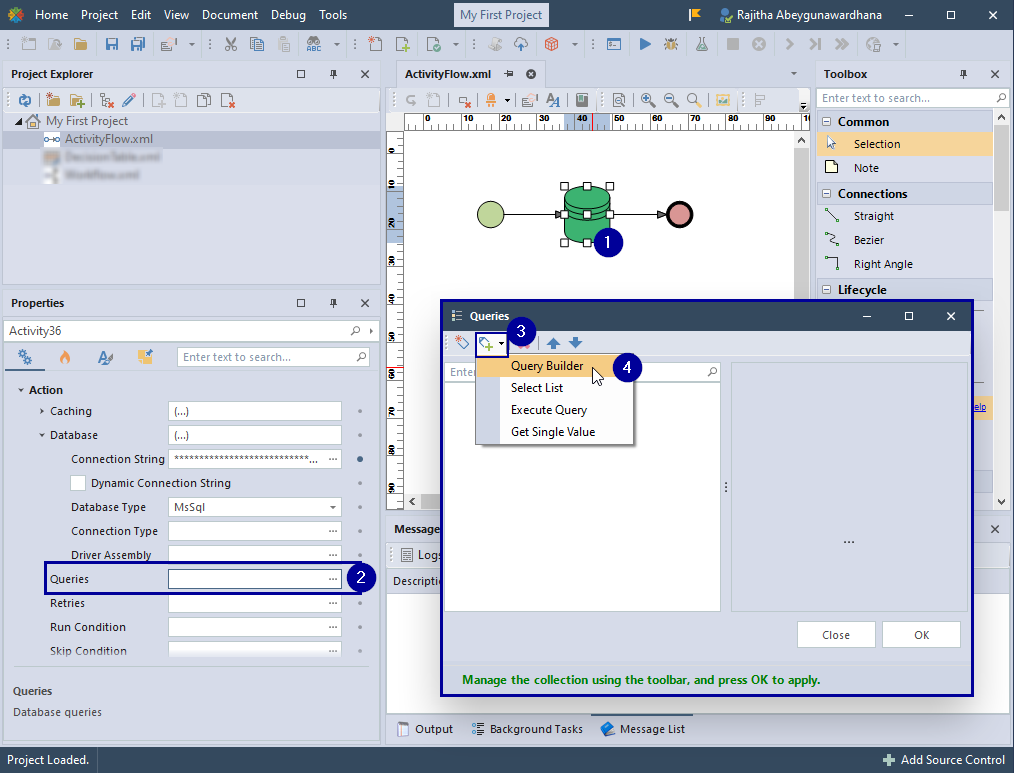This screenshot has width=1014, height=773.
Task: Click the print preview icon in diagram toolbar
Action: pos(619,100)
